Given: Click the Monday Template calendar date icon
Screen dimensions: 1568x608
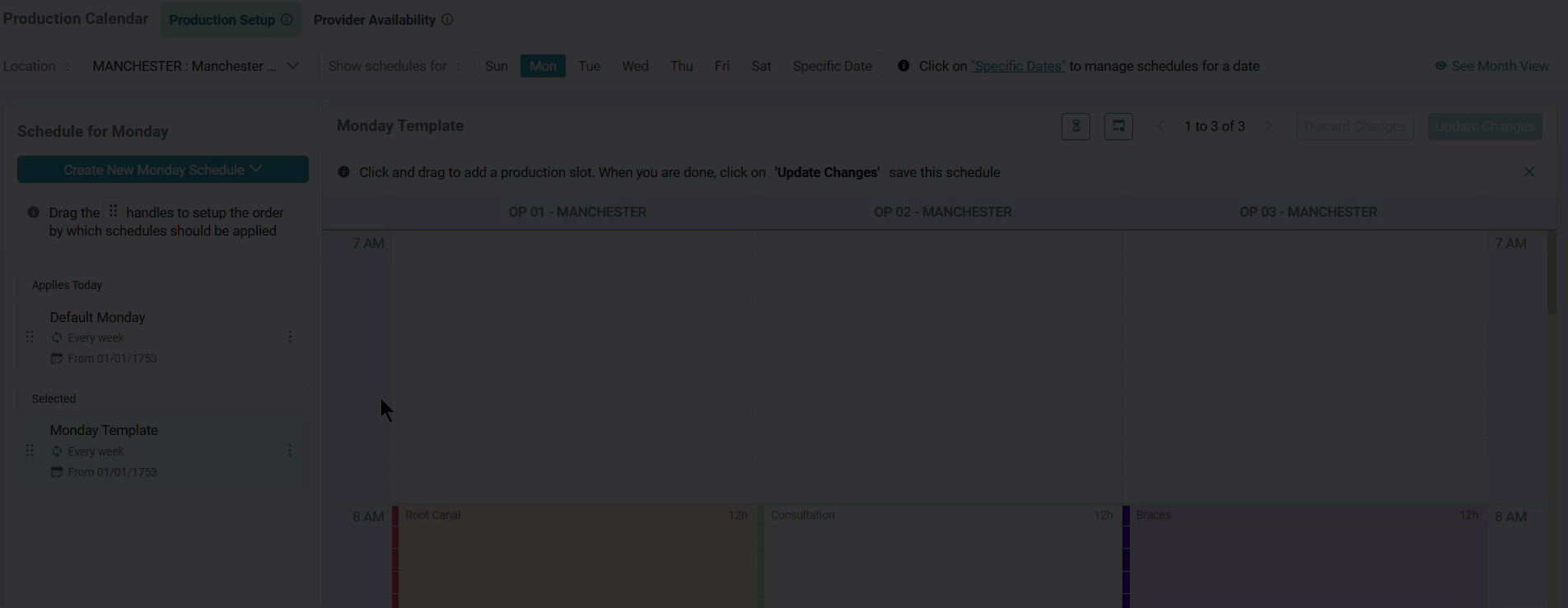Looking at the screenshot, I should pos(57,472).
